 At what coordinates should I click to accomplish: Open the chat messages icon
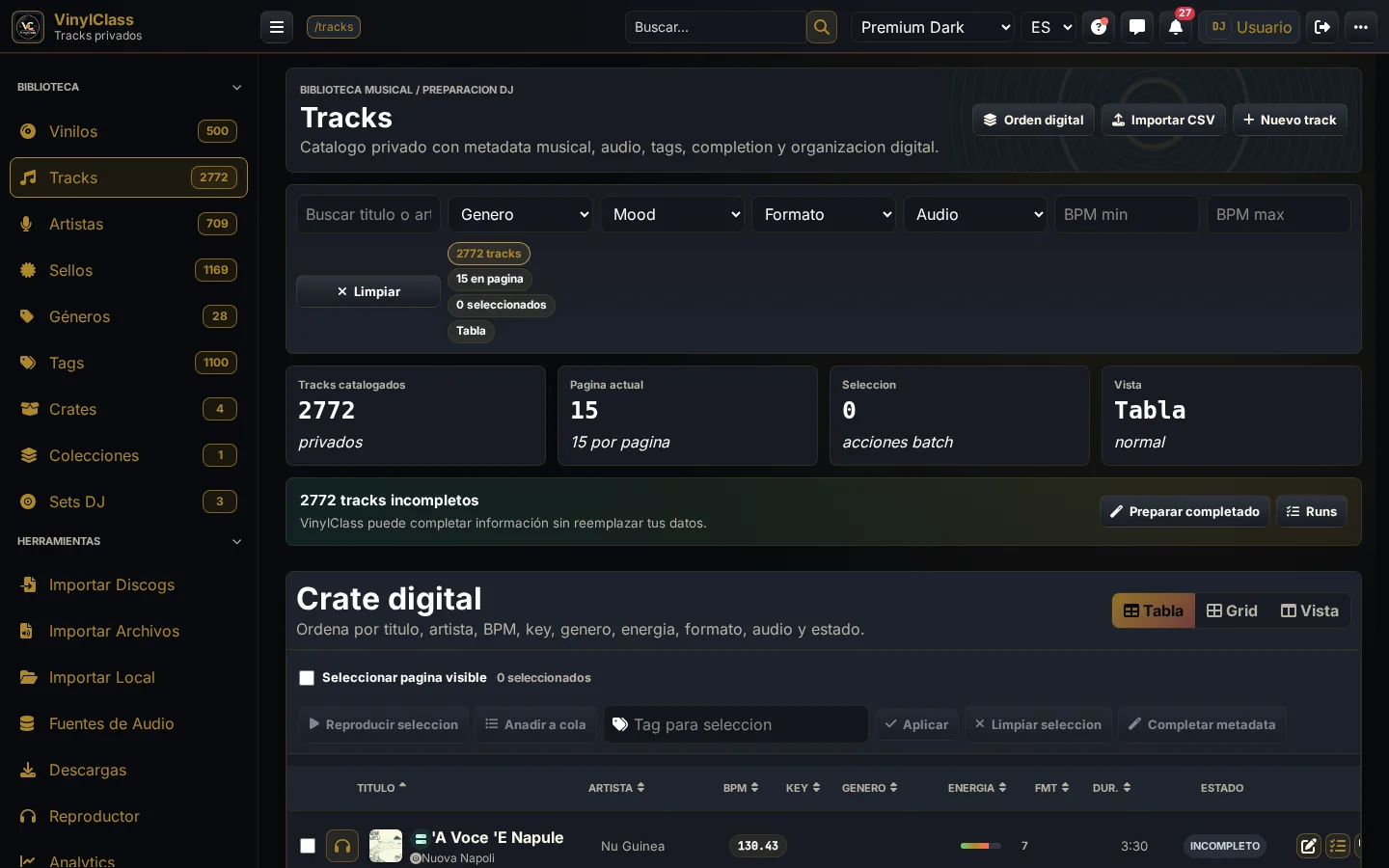coord(1137,27)
